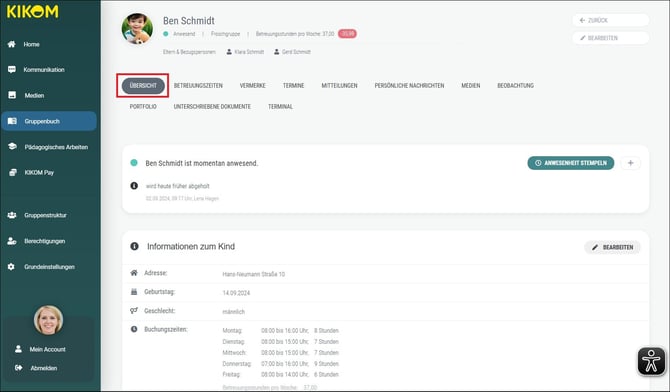Click the Abmelden logout arrow icon
This screenshot has width=670, height=392.
point(18,368)
